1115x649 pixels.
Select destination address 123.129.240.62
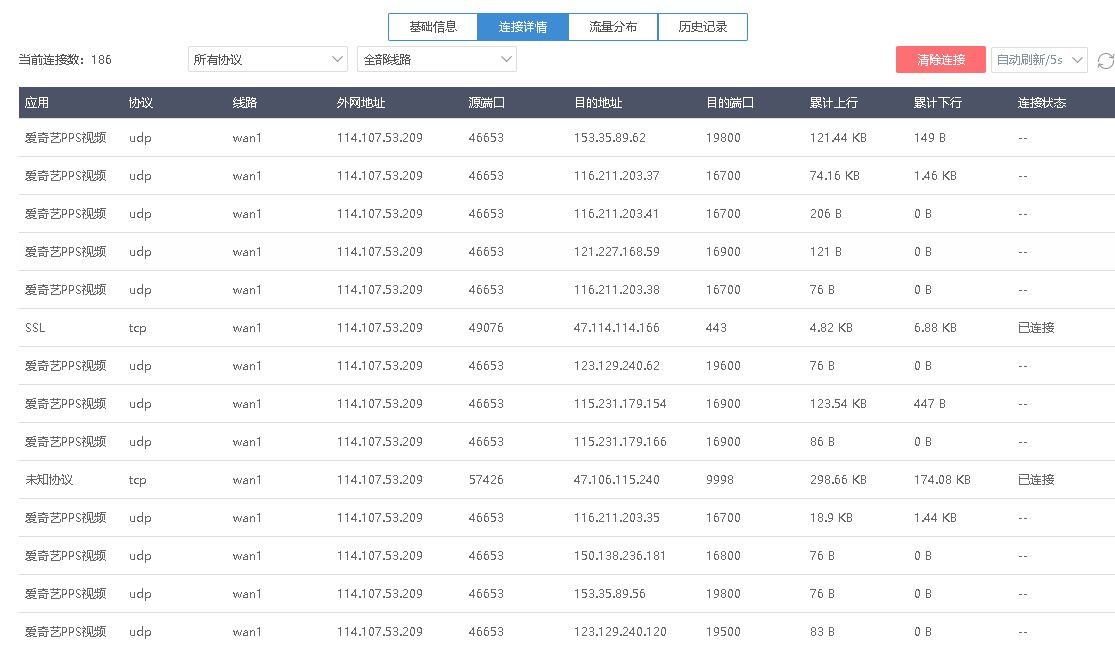click(617, 365)
